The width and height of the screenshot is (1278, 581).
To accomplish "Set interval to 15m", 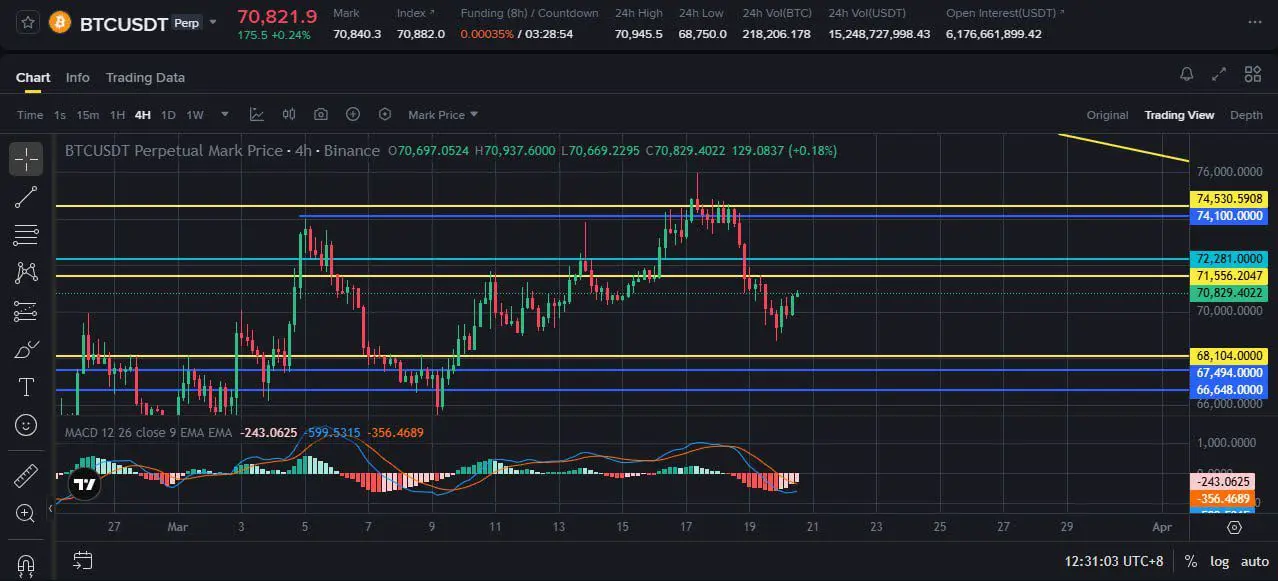I will [88, 115].
